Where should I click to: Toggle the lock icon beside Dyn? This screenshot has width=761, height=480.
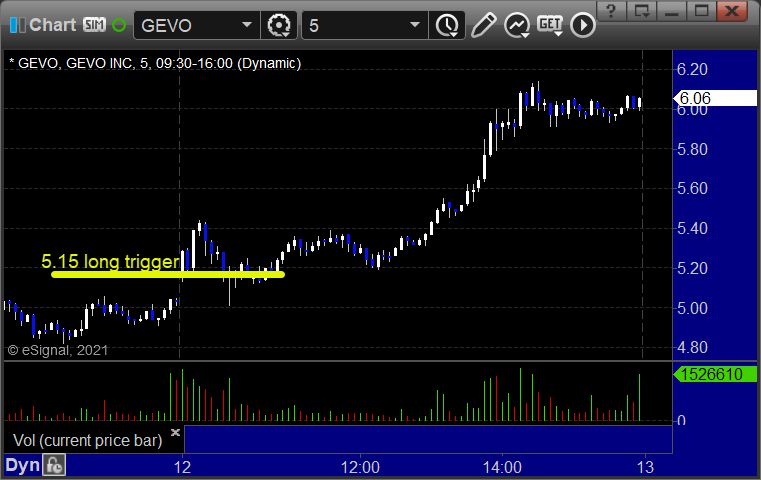point(54,465)
